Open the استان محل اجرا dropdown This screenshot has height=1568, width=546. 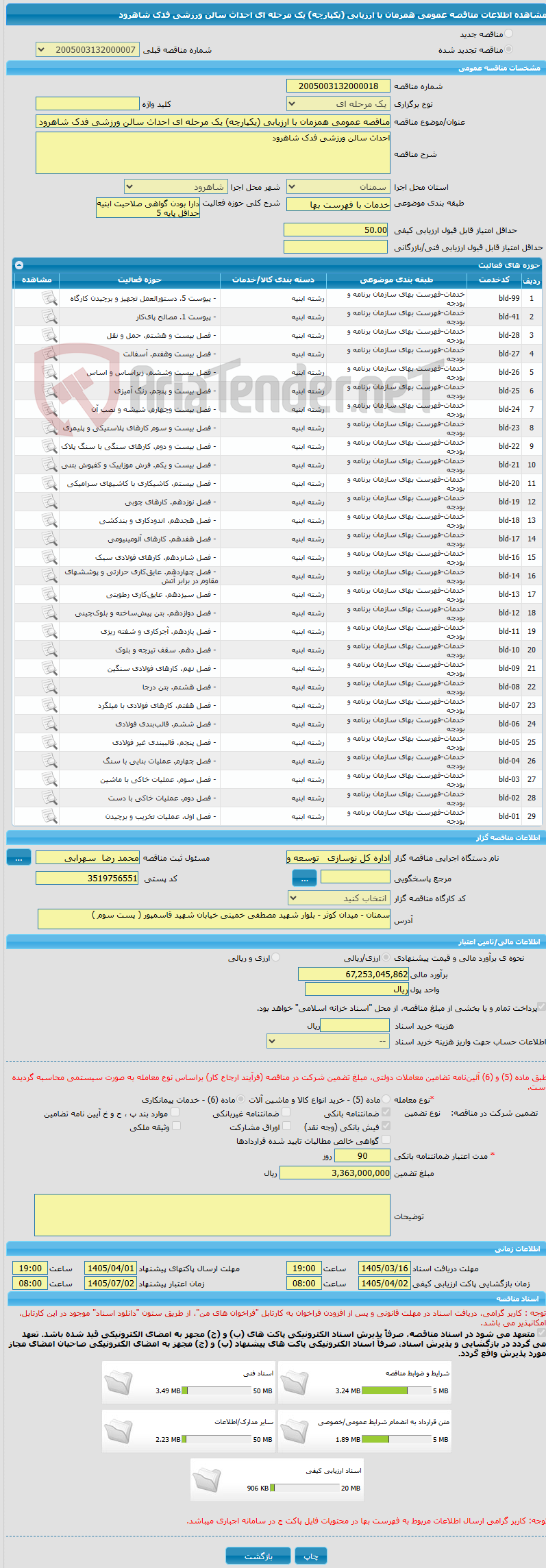(338, 186)
